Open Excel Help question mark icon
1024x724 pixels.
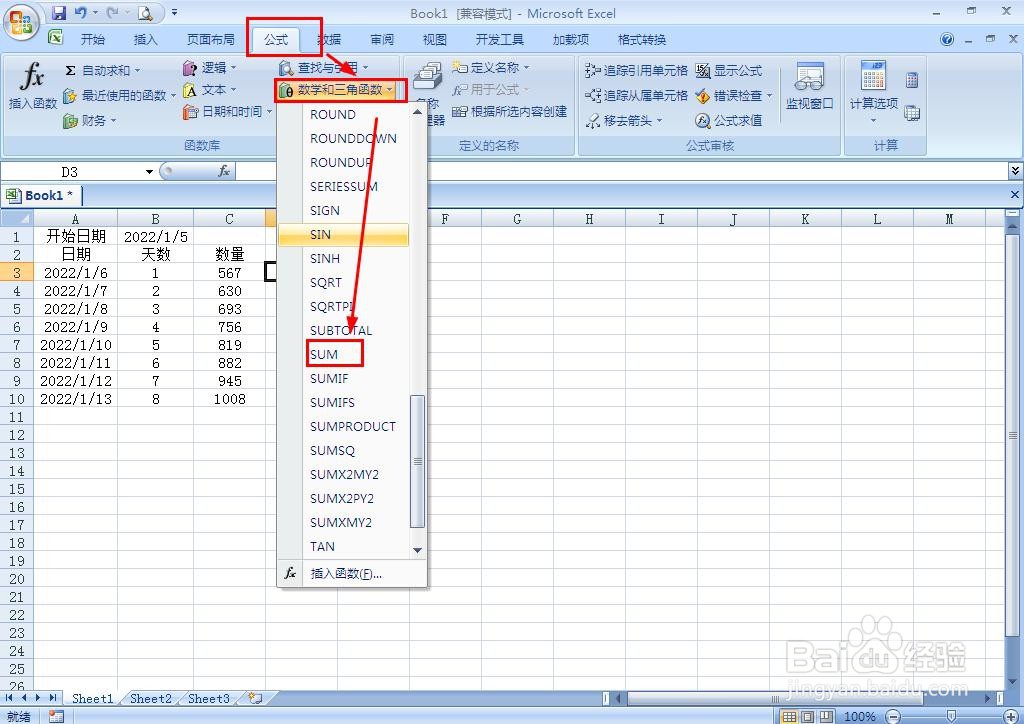[946, 39]
